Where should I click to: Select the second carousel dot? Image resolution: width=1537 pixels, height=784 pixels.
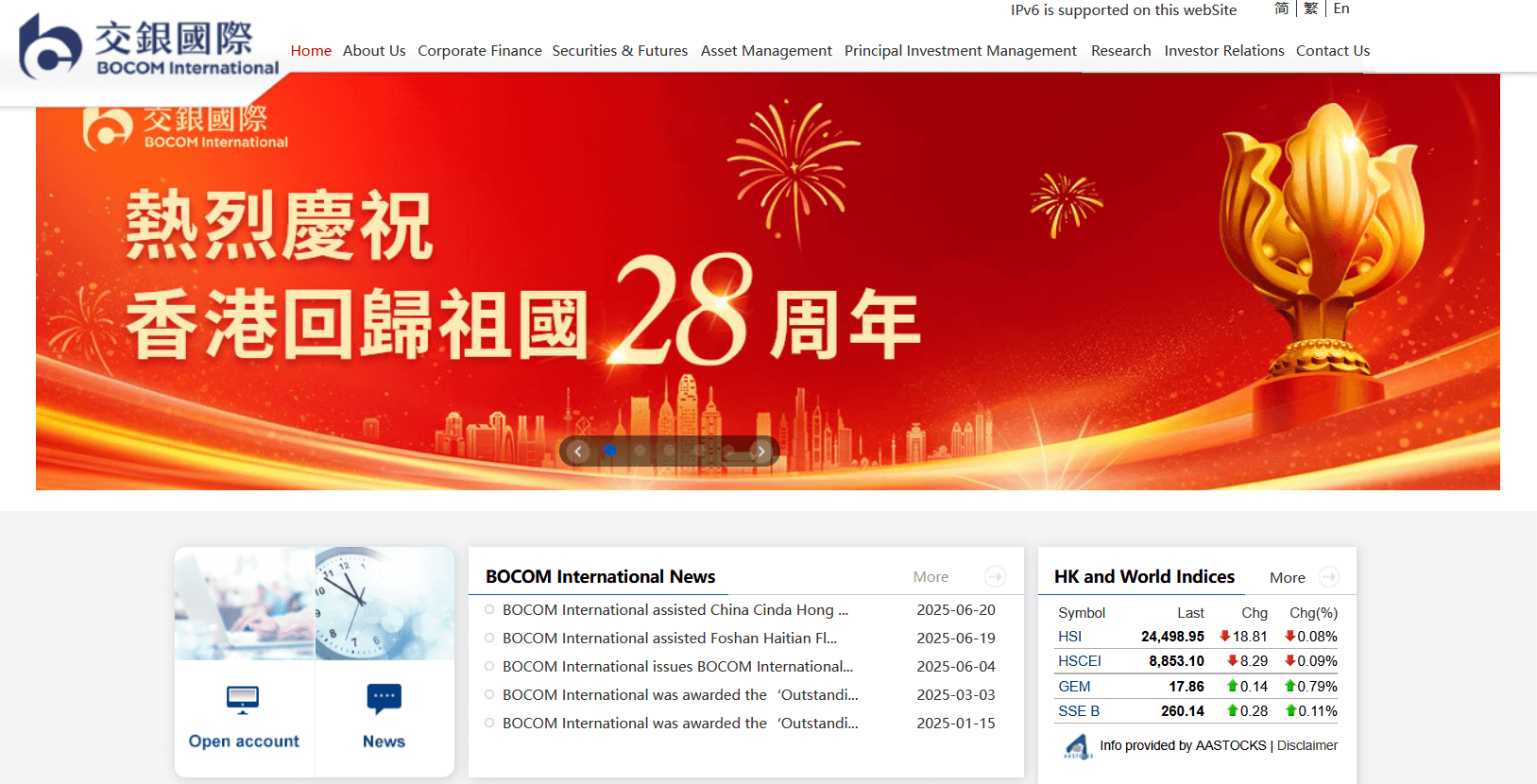640,451
